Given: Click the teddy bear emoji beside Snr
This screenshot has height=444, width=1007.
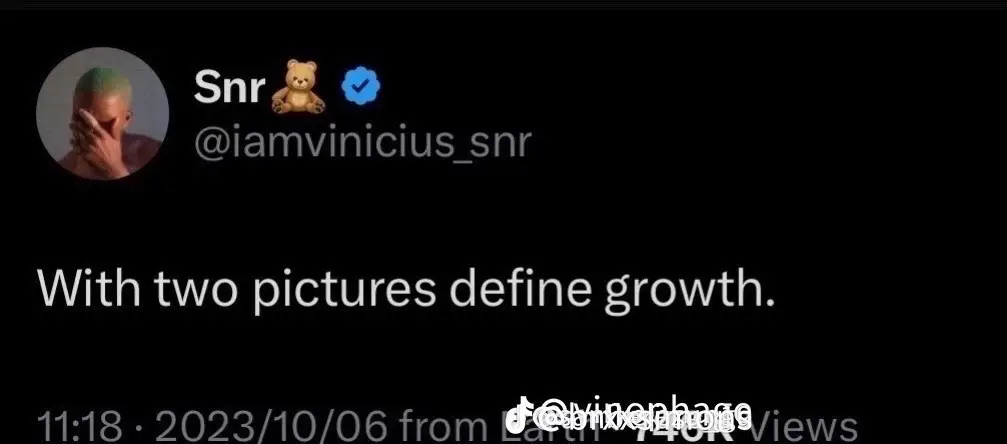Looking at the screenshot, I should point(298,87).
